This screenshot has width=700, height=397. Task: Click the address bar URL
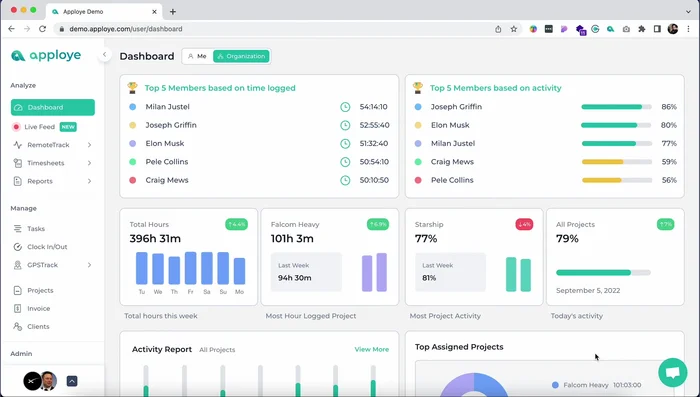pyautogui.click(x=125, y=29)
